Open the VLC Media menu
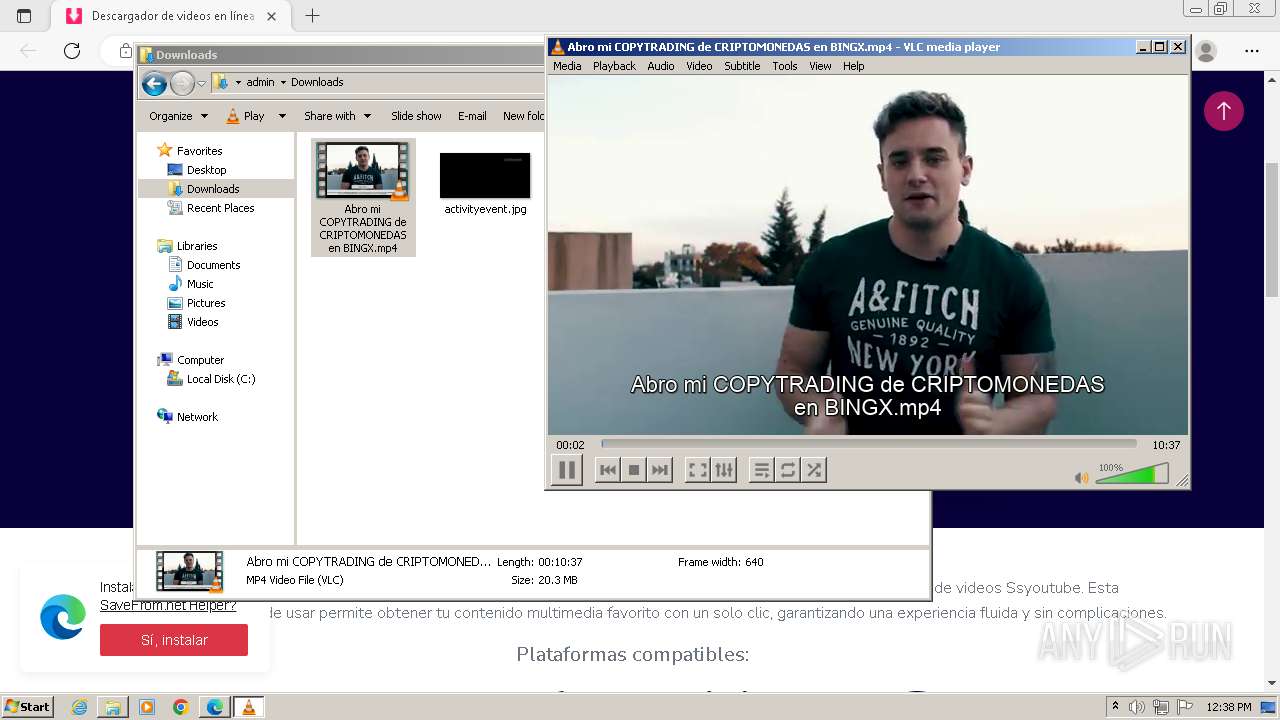This screenshot has width=1280, height=720. pyautogui.click(x=567, y=66)
